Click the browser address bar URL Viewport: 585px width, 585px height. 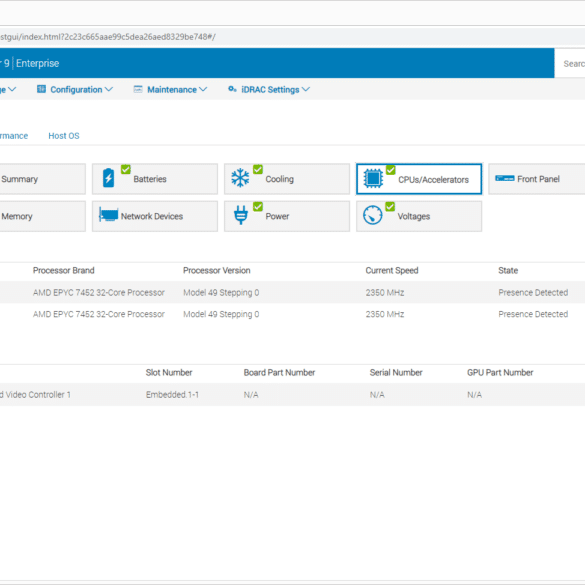pos(108,37)
